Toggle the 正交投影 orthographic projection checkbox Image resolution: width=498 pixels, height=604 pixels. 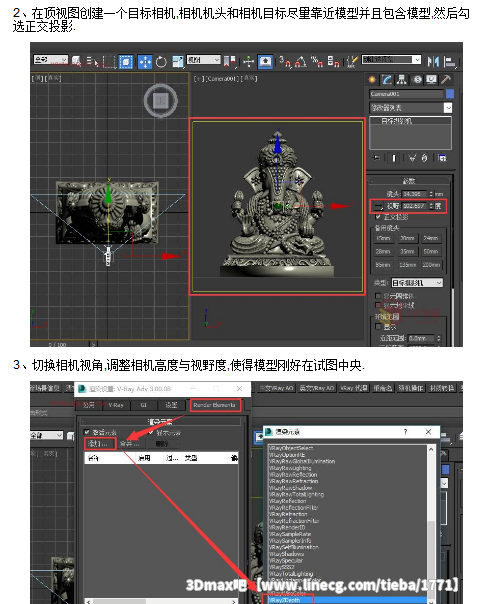point(378,217)
